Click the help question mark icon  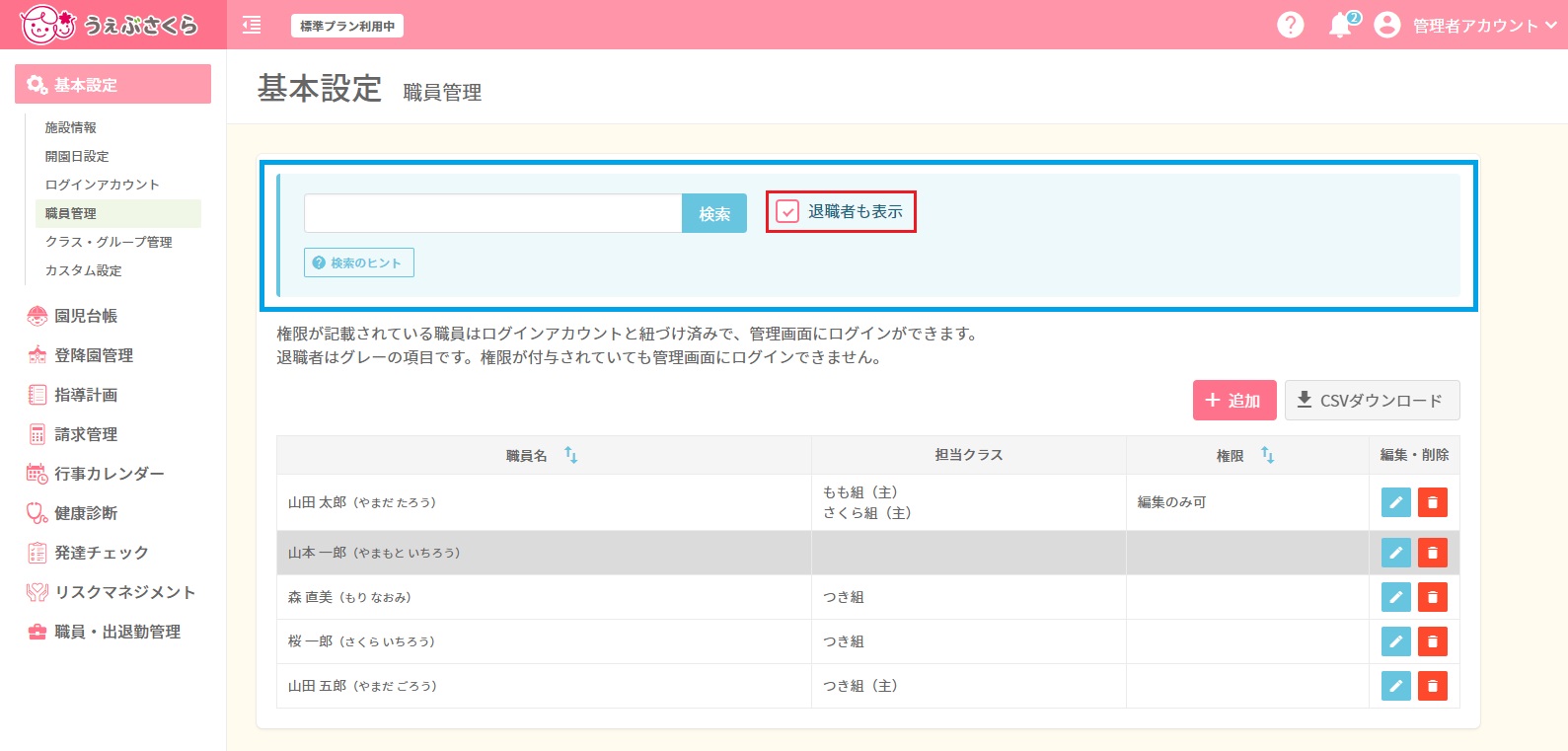coord(1290,25)
